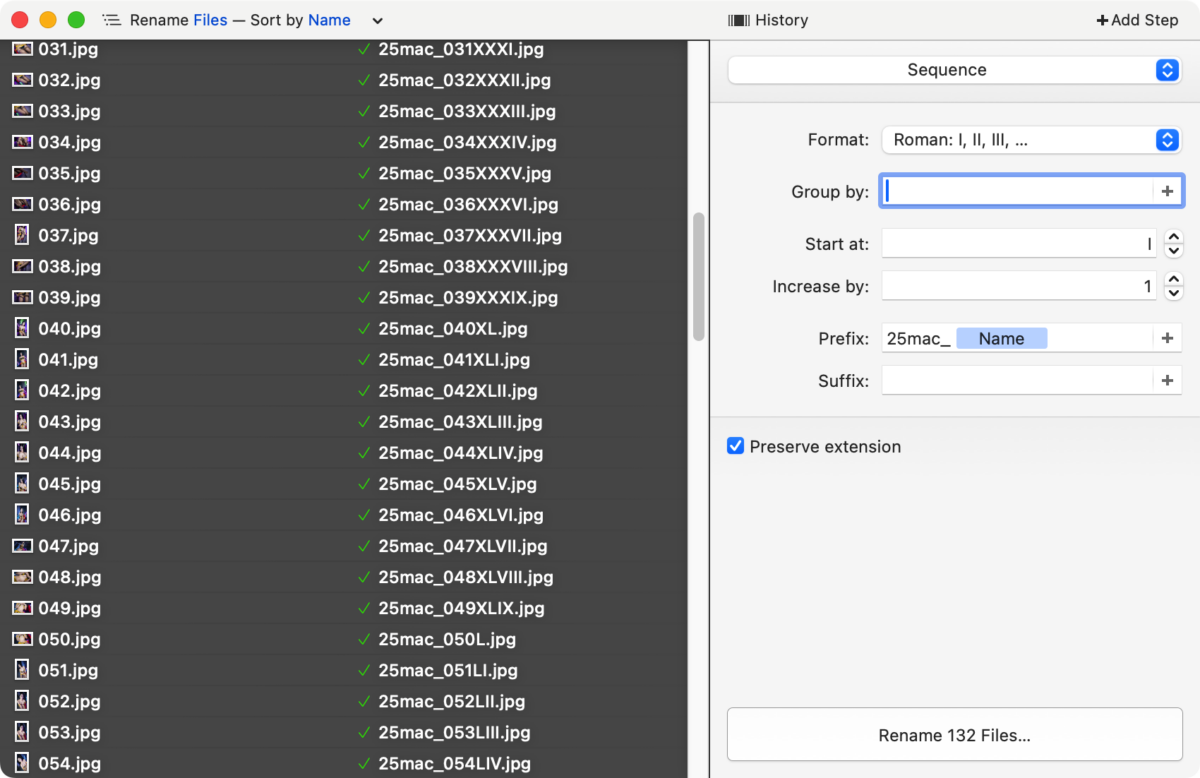Viewport: 1200px width, 778px height.
Task: Click new name 25mac_031XXXI.jpg
Action: tap(461, 49)
